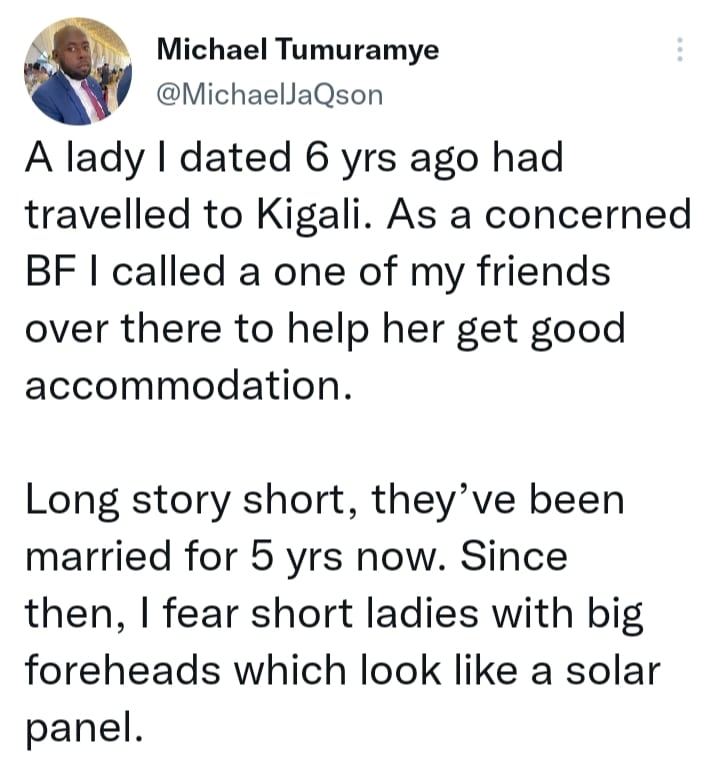Open the tweet's three-dot more options menu
The width and height of the screenshot is (720, 762).
[x=679, y=50]
